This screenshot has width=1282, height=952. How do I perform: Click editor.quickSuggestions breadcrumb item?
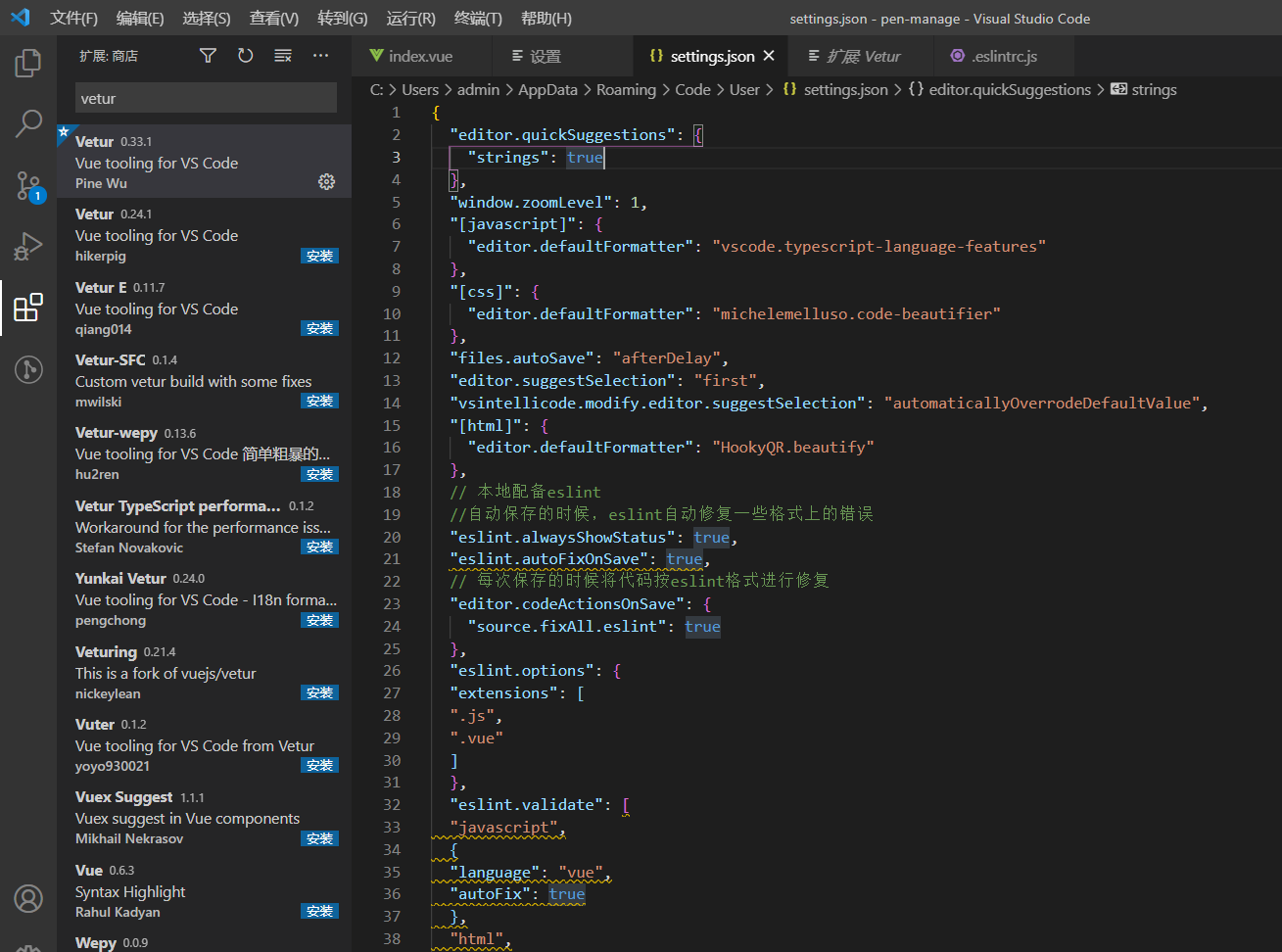pos(1010,89)
